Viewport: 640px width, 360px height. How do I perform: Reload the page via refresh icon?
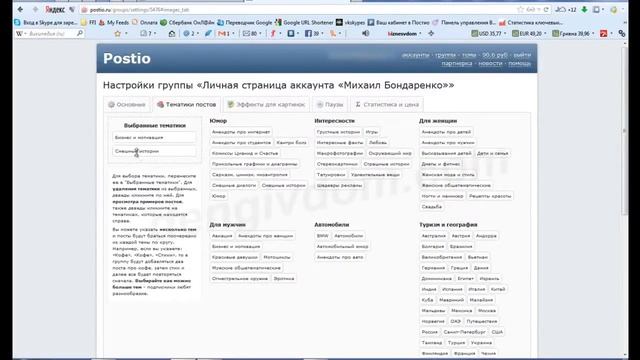[x=546, y=9]
